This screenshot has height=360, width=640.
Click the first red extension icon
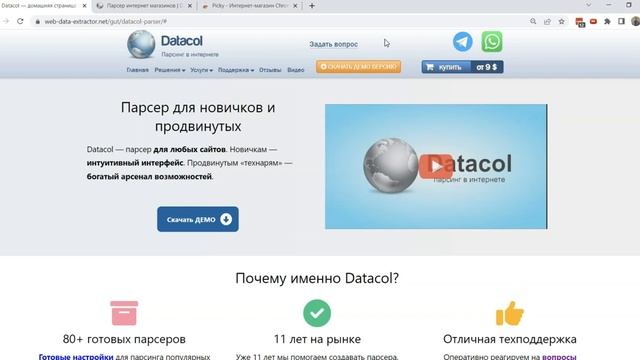click(580, 22)
